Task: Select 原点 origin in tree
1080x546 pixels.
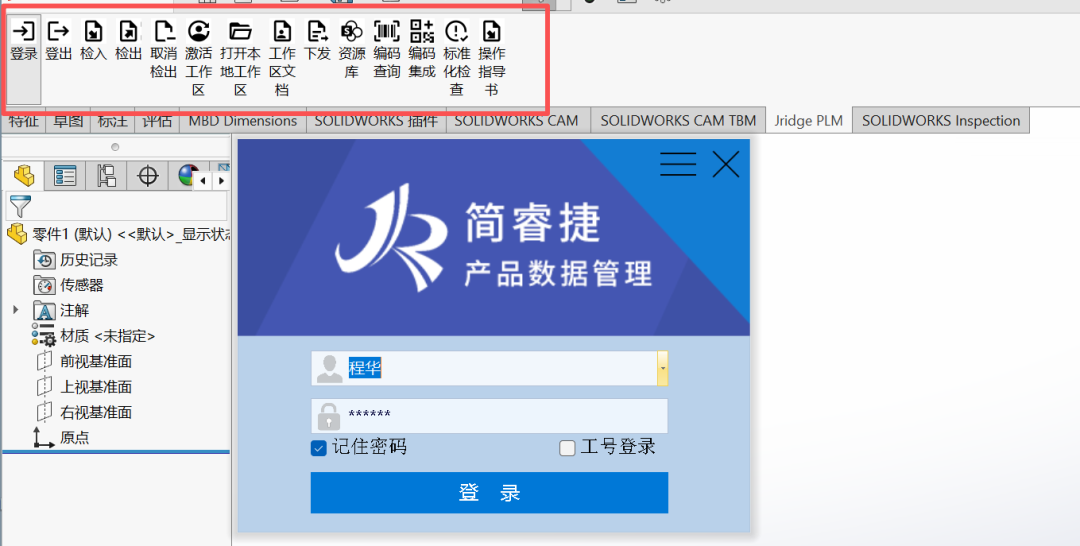Action: 61,438
